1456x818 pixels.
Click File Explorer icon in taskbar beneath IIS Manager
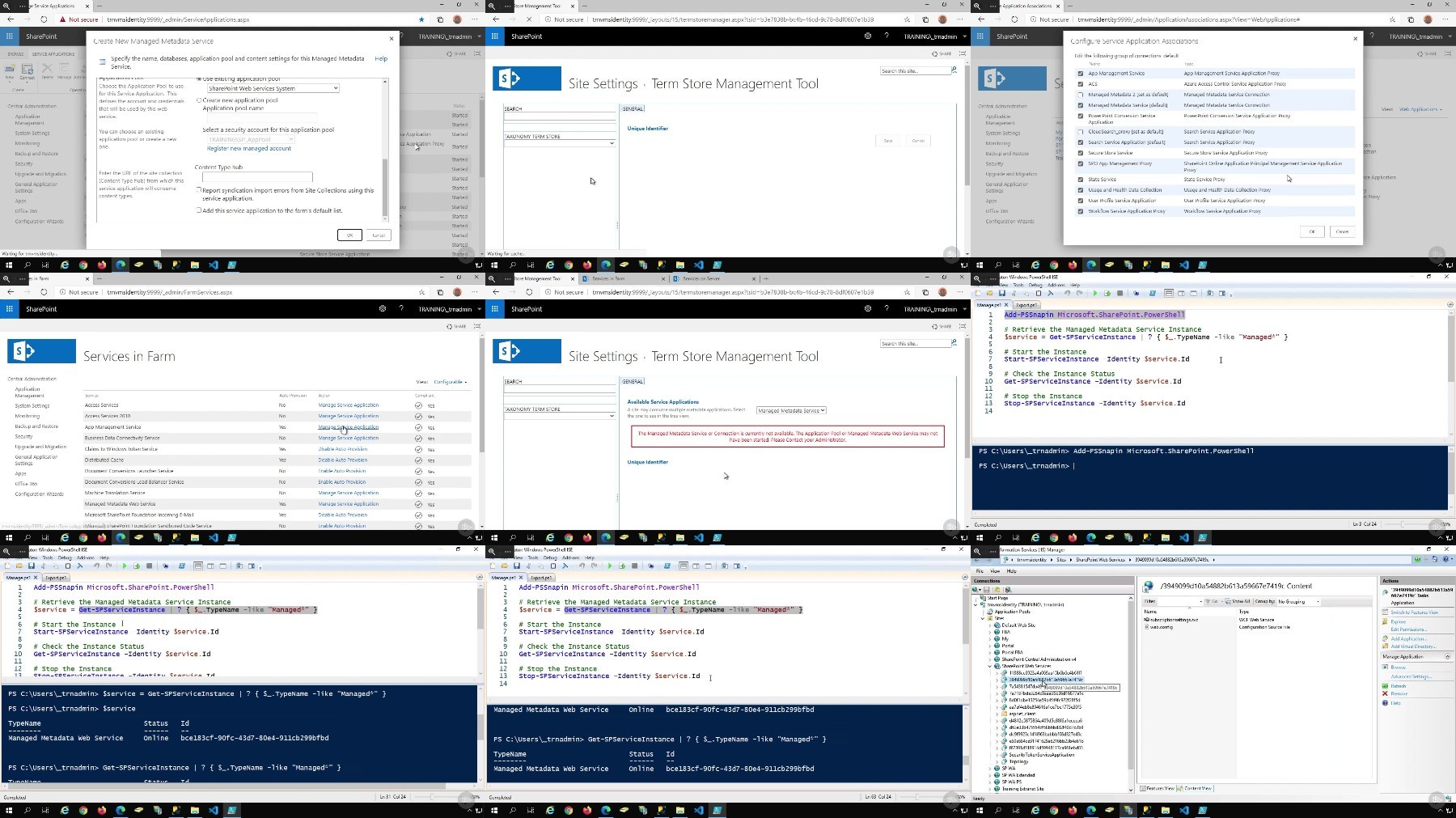(x=1166, y=809)
